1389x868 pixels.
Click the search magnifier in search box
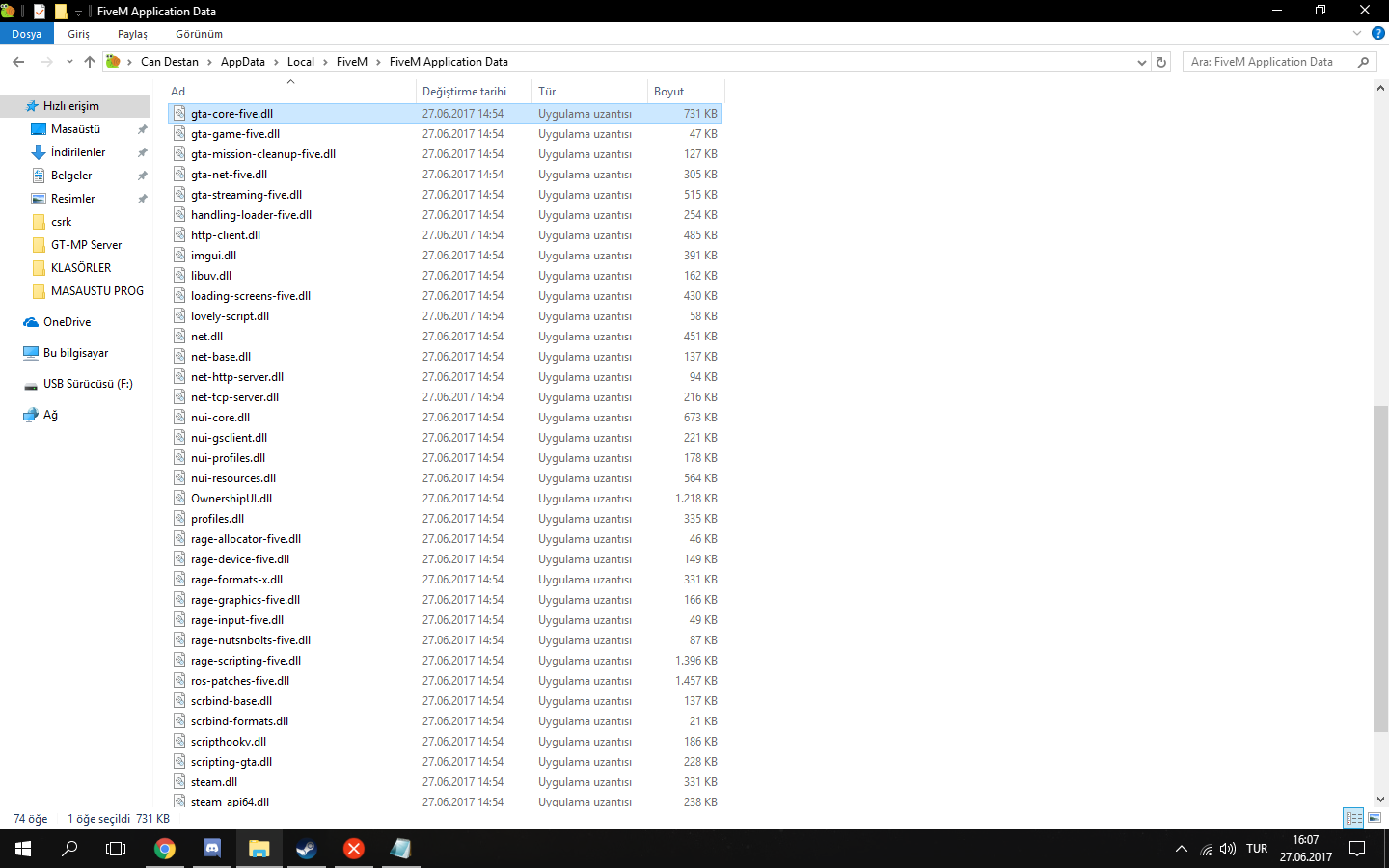[x=1363, y=62]
